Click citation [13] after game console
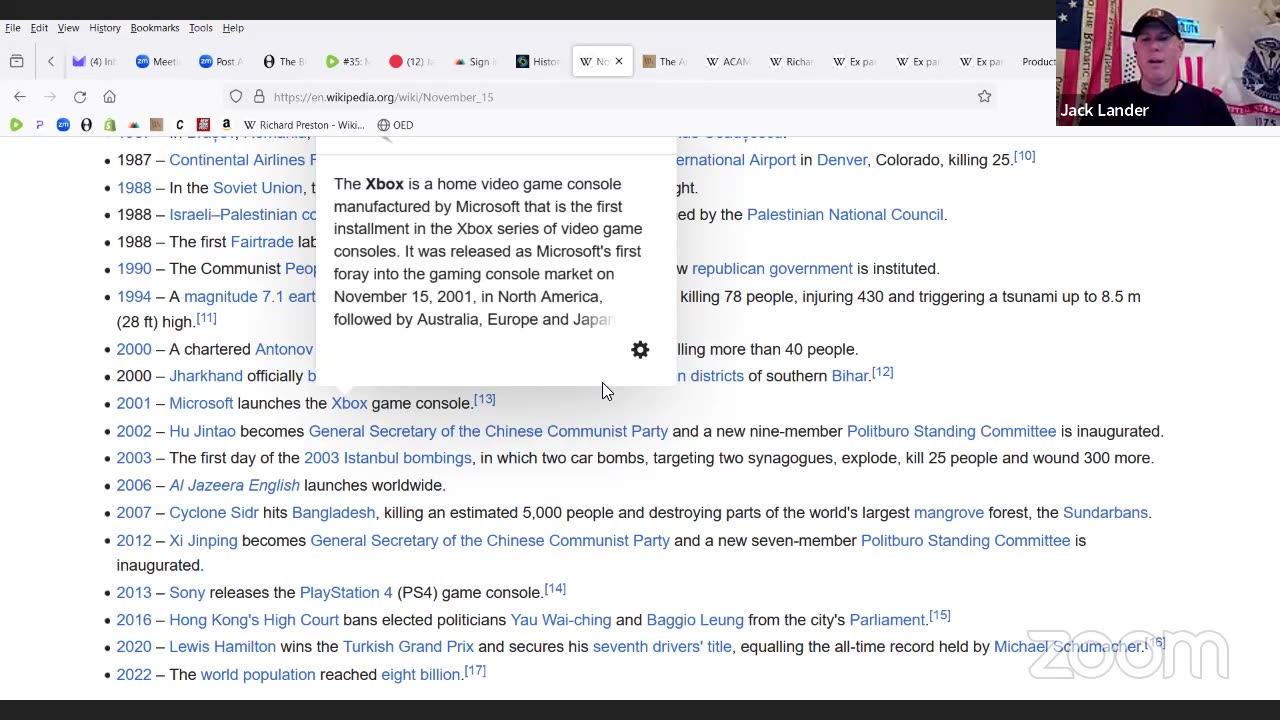The width and height of the screenshot is (1280, 720). (484, 399)
